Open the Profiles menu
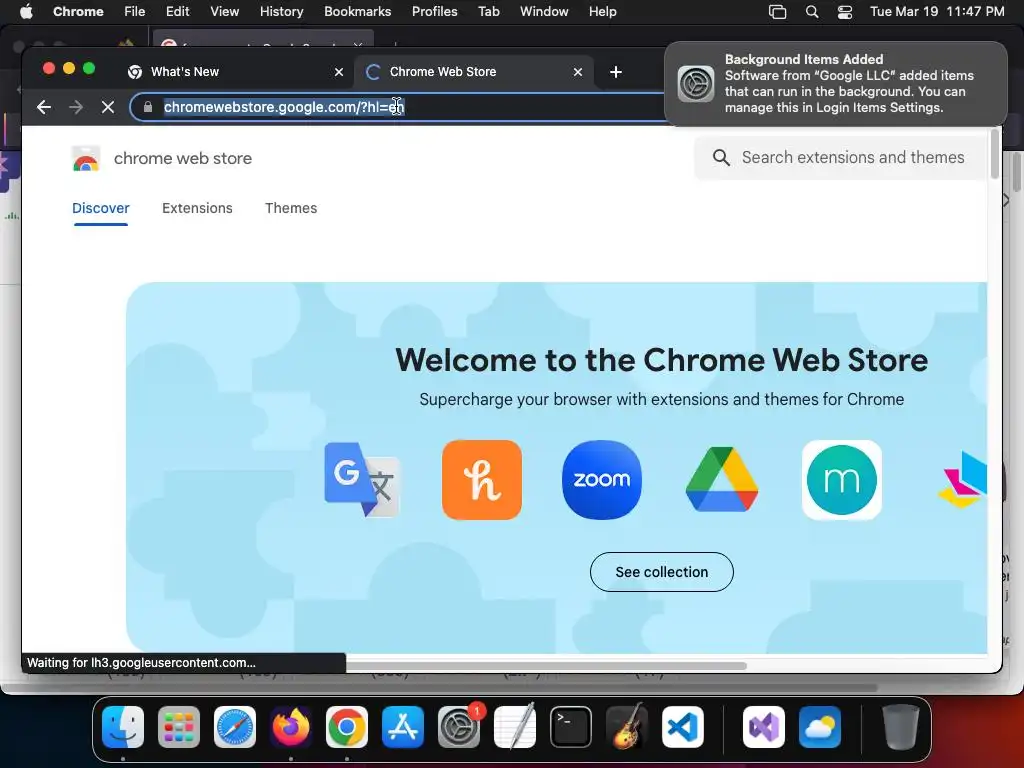The height and width of the screenshot is (768, 1024). click(434, 12)
